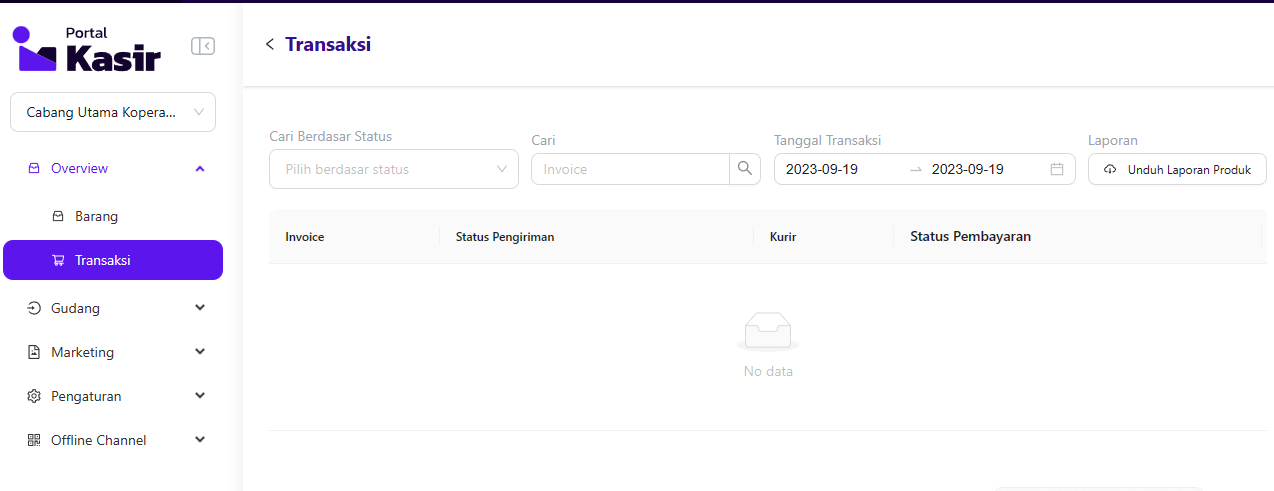1274x491 pixels.
Task: Click the Offline Channel QR icon
Action: click(34, 440)
